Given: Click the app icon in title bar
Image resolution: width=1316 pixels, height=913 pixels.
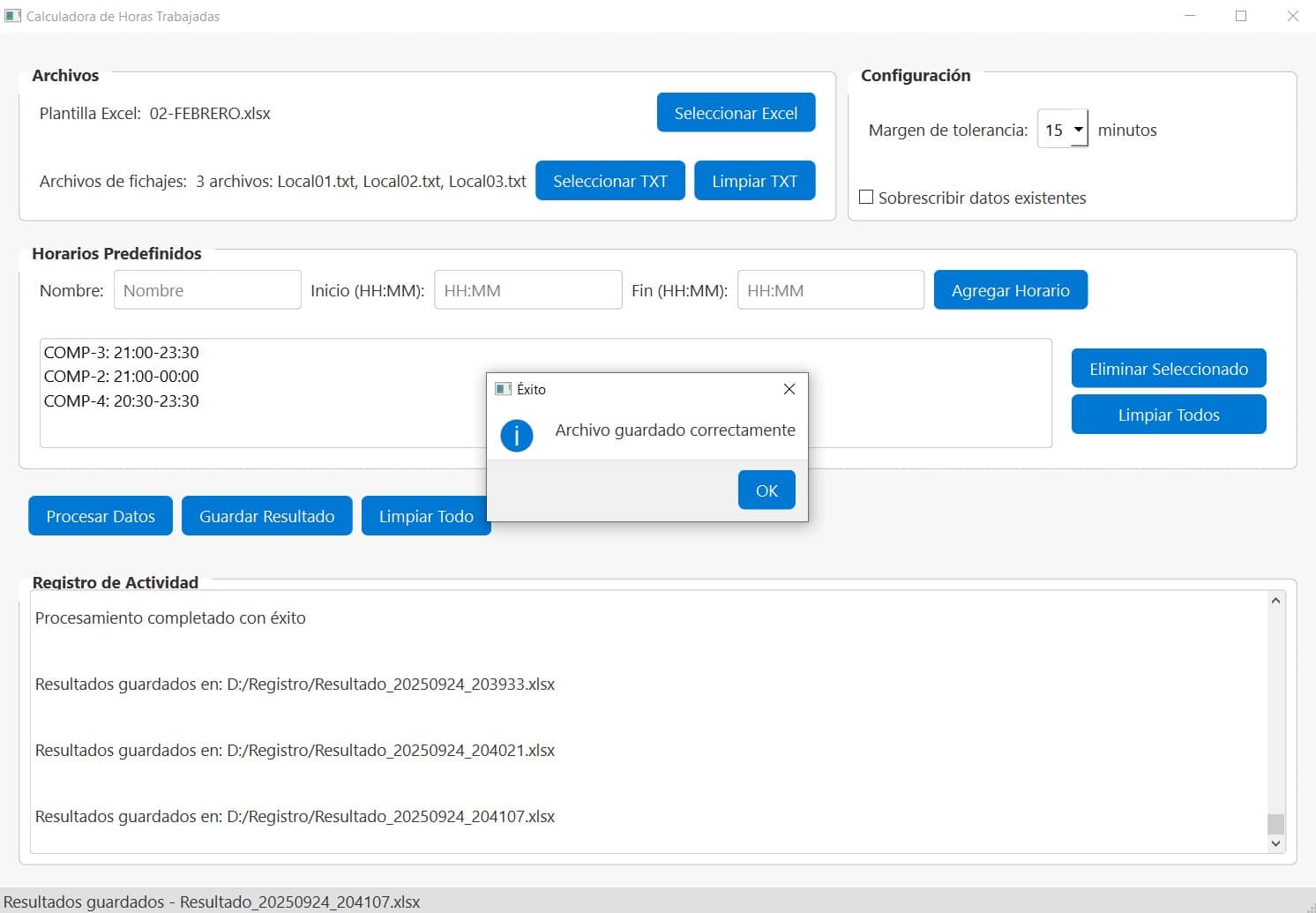Looking at the screenshot, I should click(12, 16).
